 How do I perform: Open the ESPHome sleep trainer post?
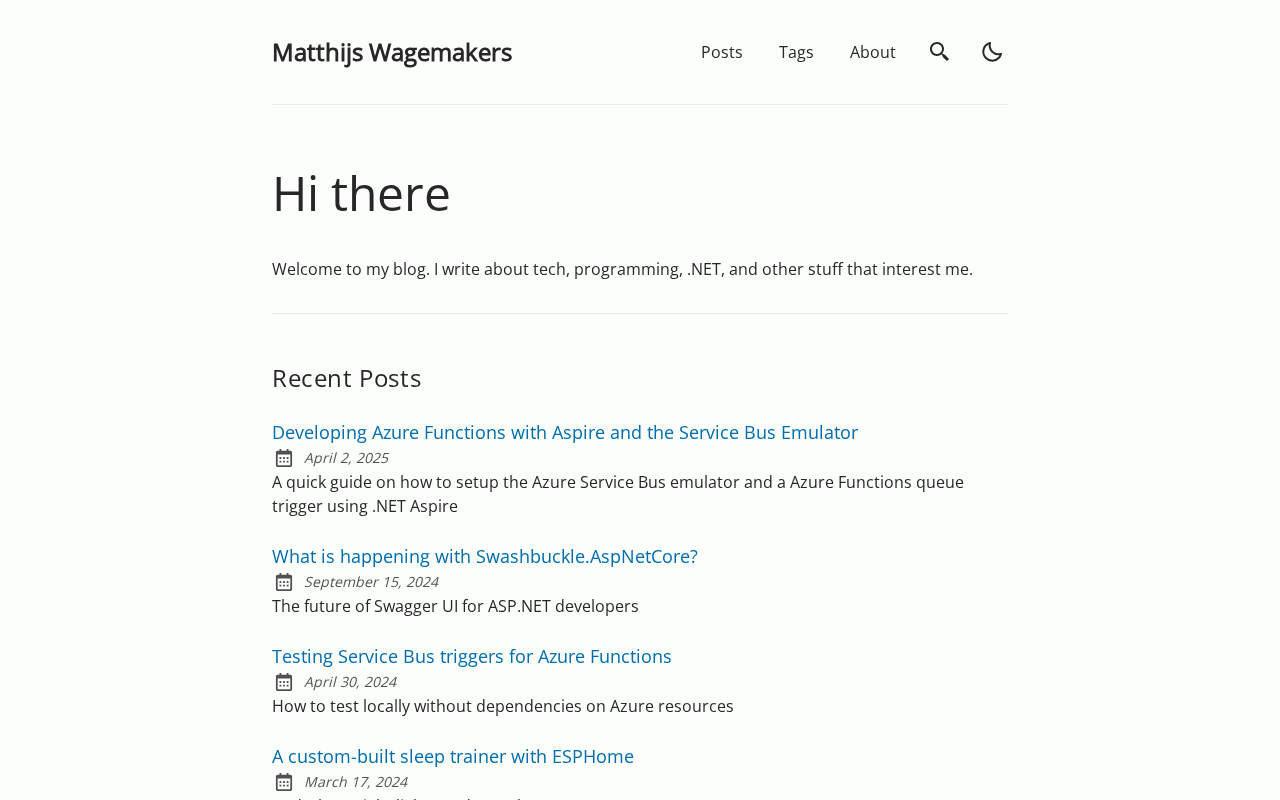[x=453, y=756]
